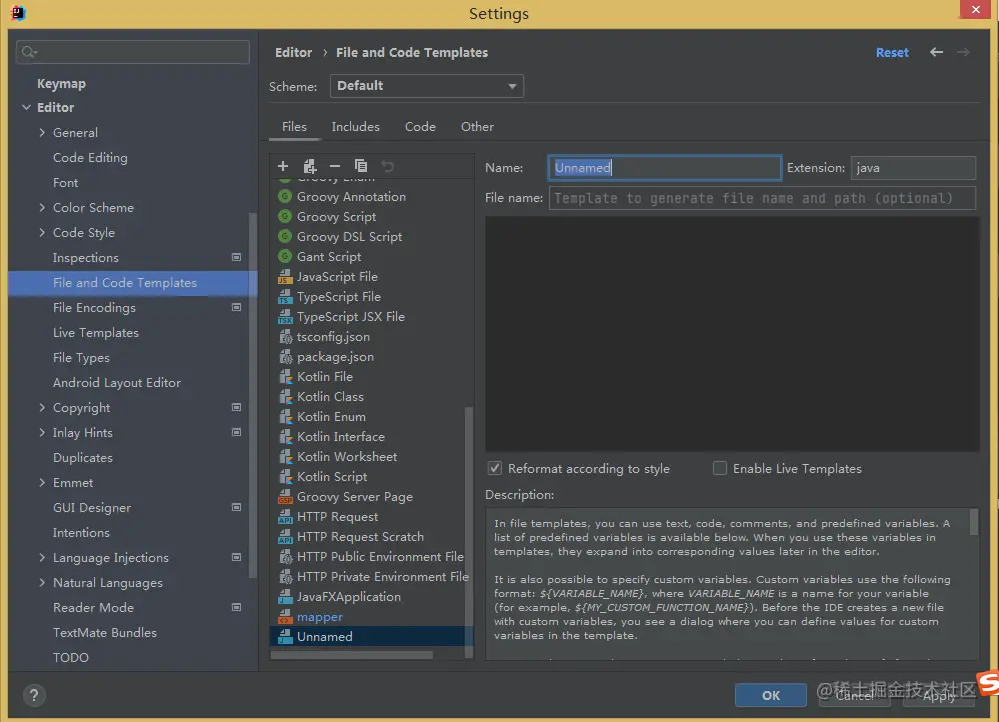Viewport: 999px width, 722px height.
Task: Click the TypeScript File template icon
Action: point(285,296)
